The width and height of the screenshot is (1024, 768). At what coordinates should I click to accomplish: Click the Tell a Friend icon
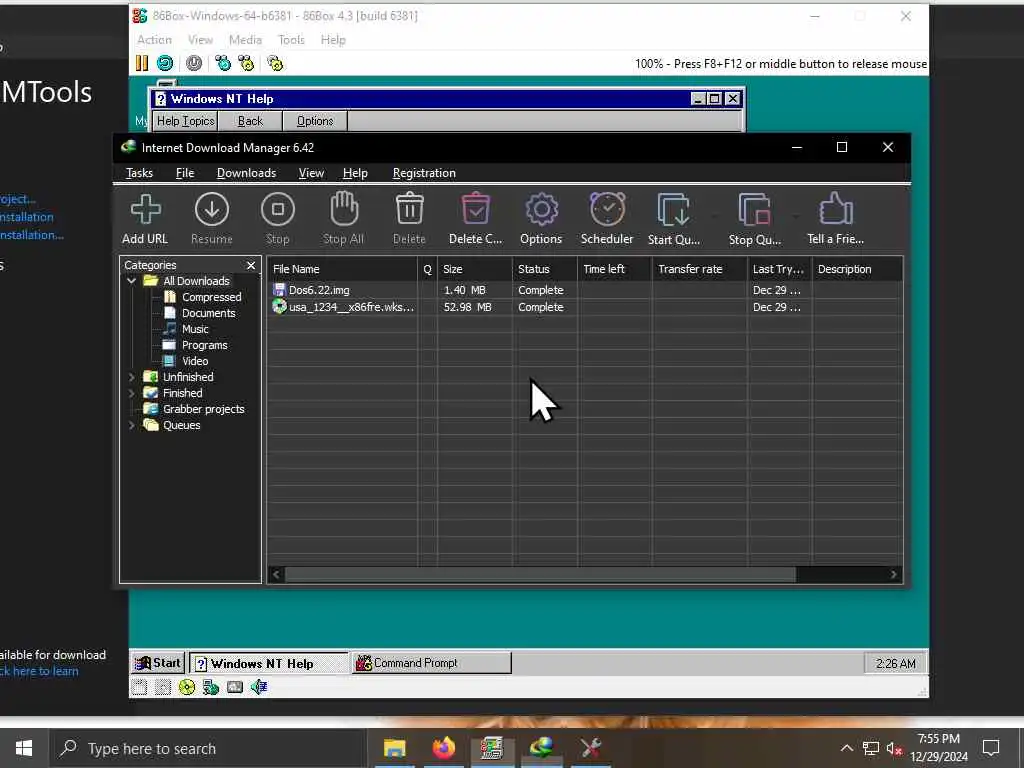tap(836, 209)
